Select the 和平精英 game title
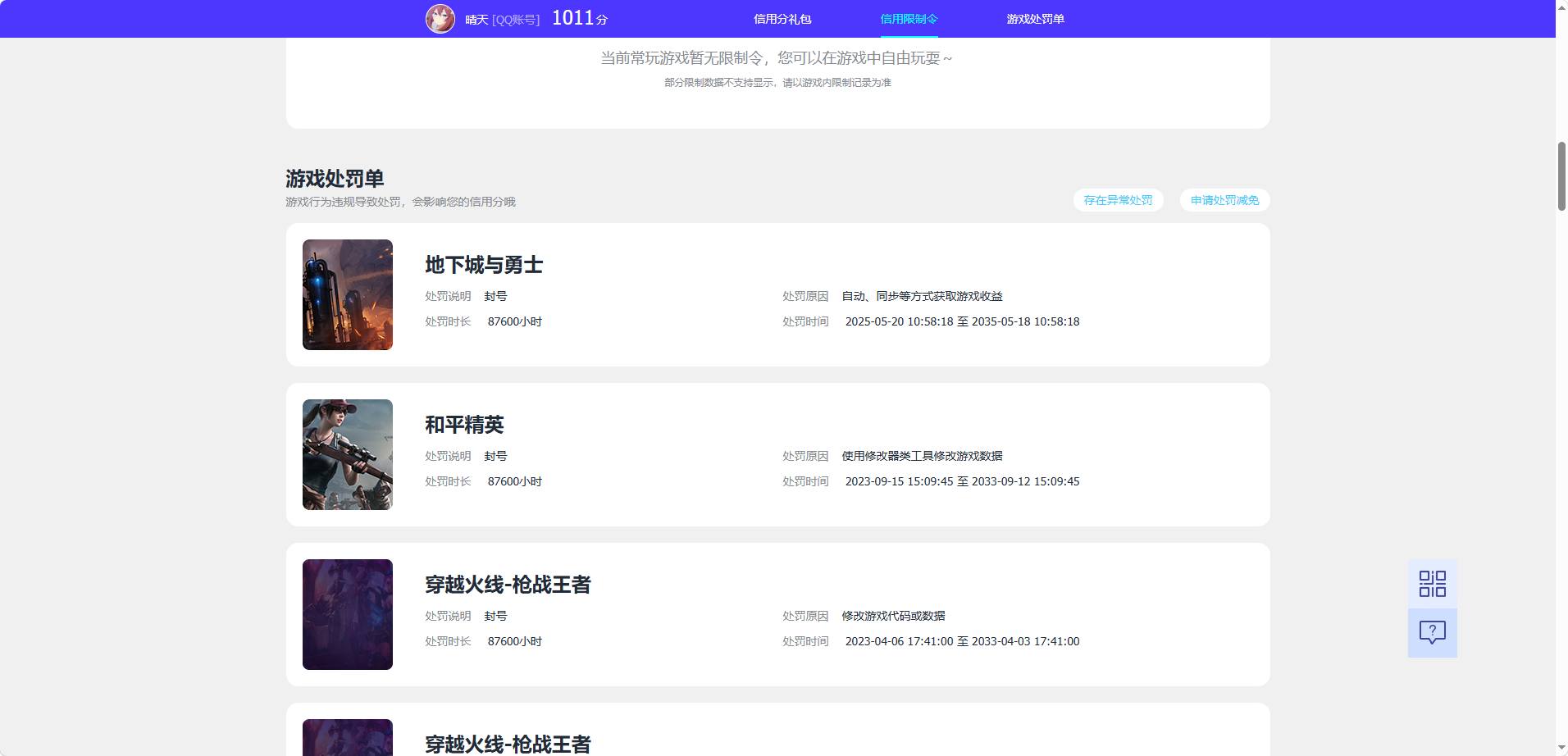The image size is (1568, 756). [x=464, y=425]
